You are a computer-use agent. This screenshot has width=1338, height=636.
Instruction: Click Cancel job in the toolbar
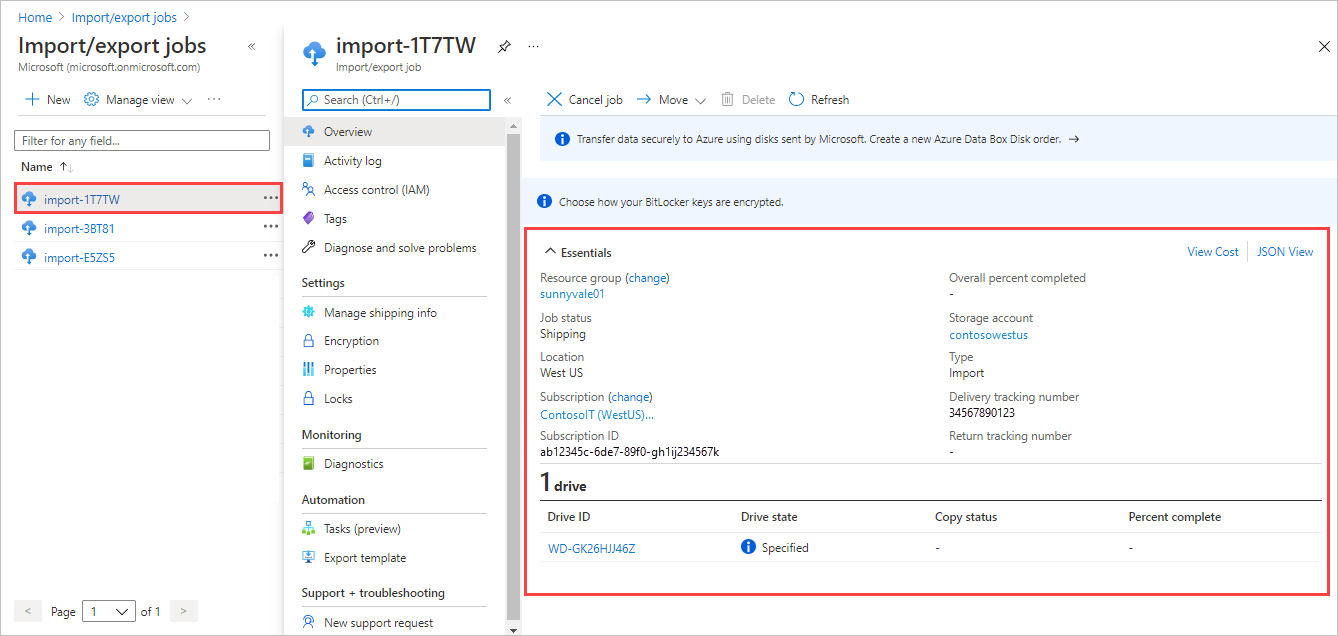click(x=585, y=100)
